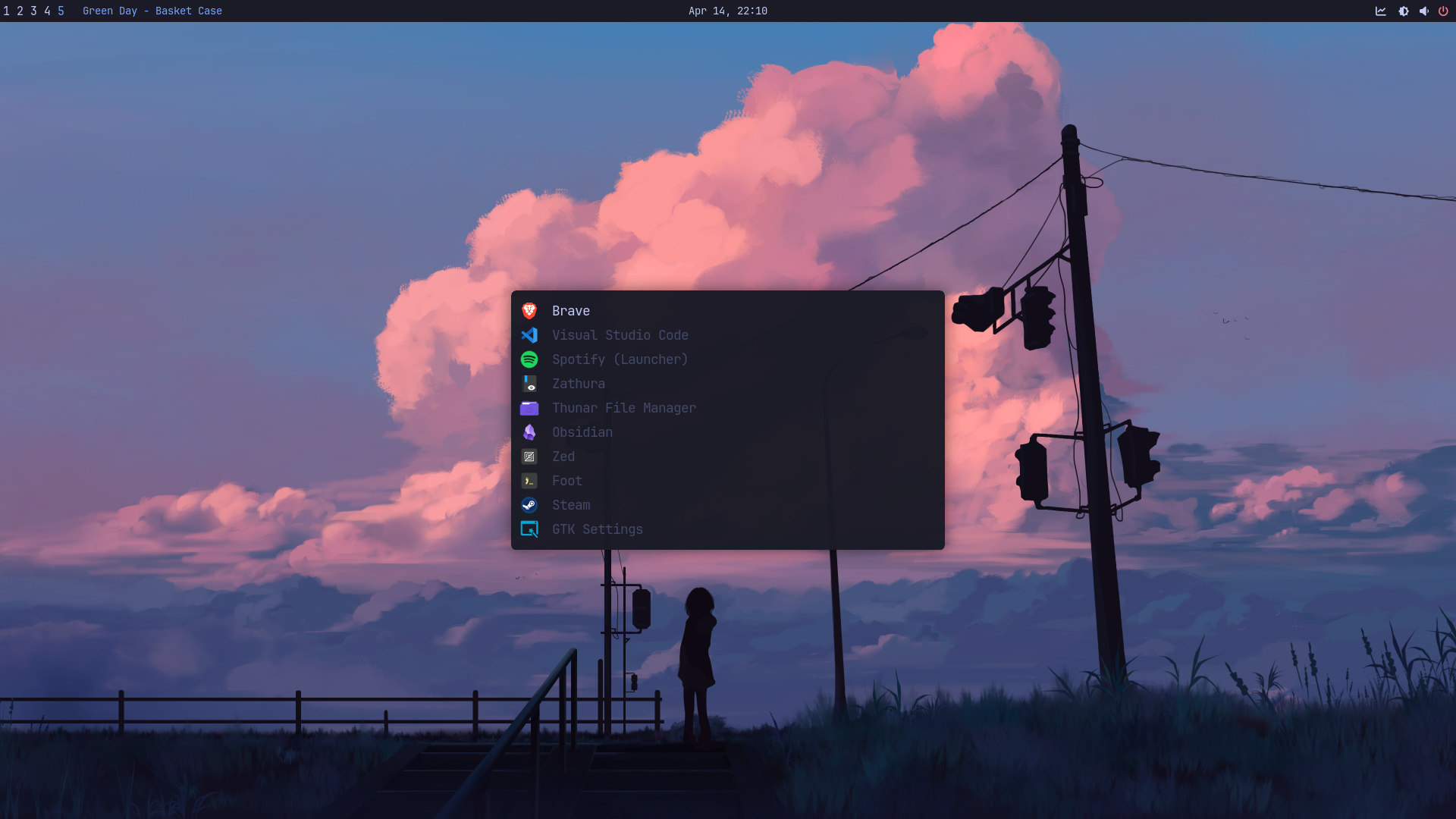The width and height of the screenshot is (1456, 819).
Task: Click the Visual Studio Code icon
Action: pyautogui.click(x=530, y=335)
